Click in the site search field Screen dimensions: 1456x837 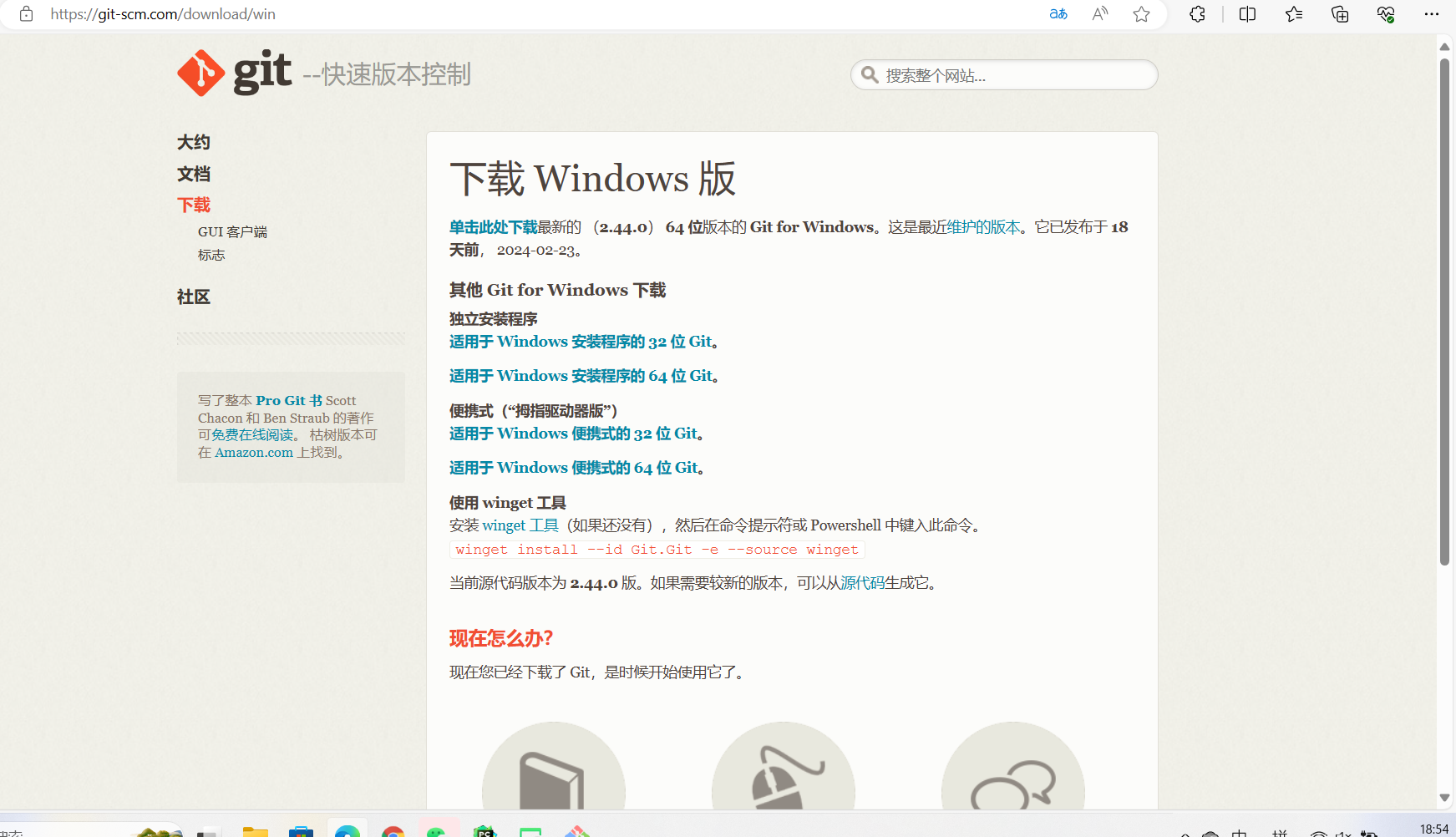point(1004,75)
